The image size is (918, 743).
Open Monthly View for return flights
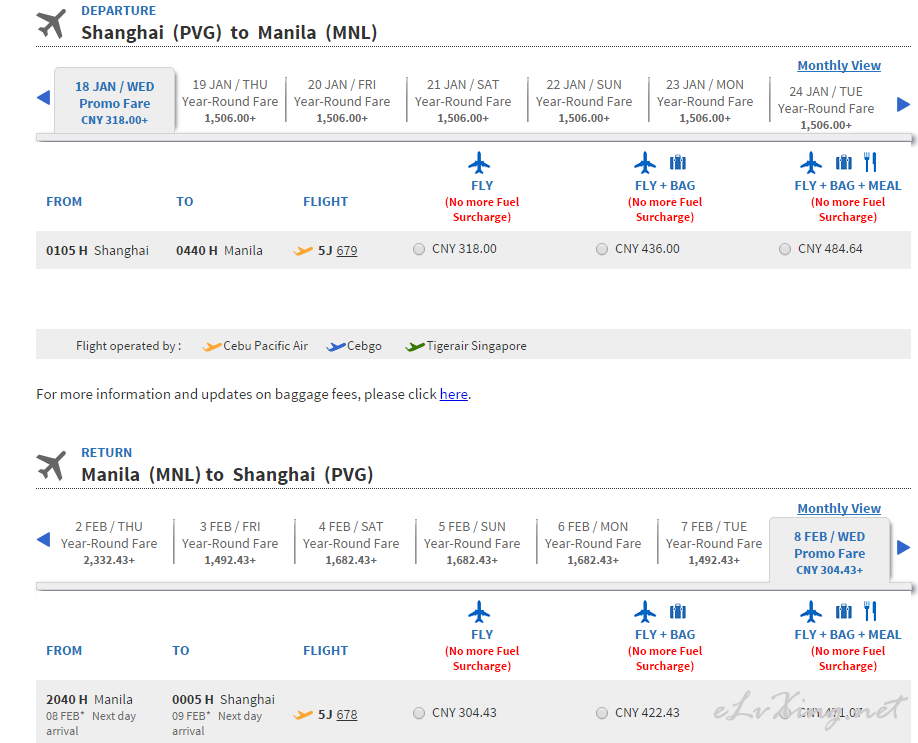[x=838, y=508]
